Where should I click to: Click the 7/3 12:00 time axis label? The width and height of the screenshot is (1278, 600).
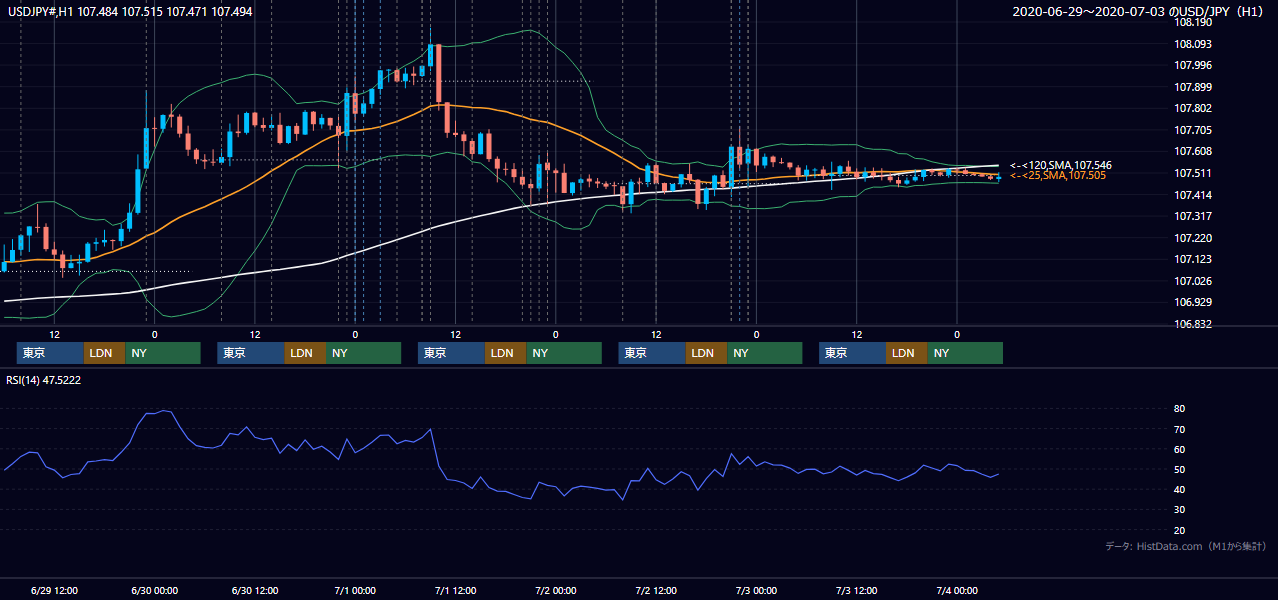856,590
